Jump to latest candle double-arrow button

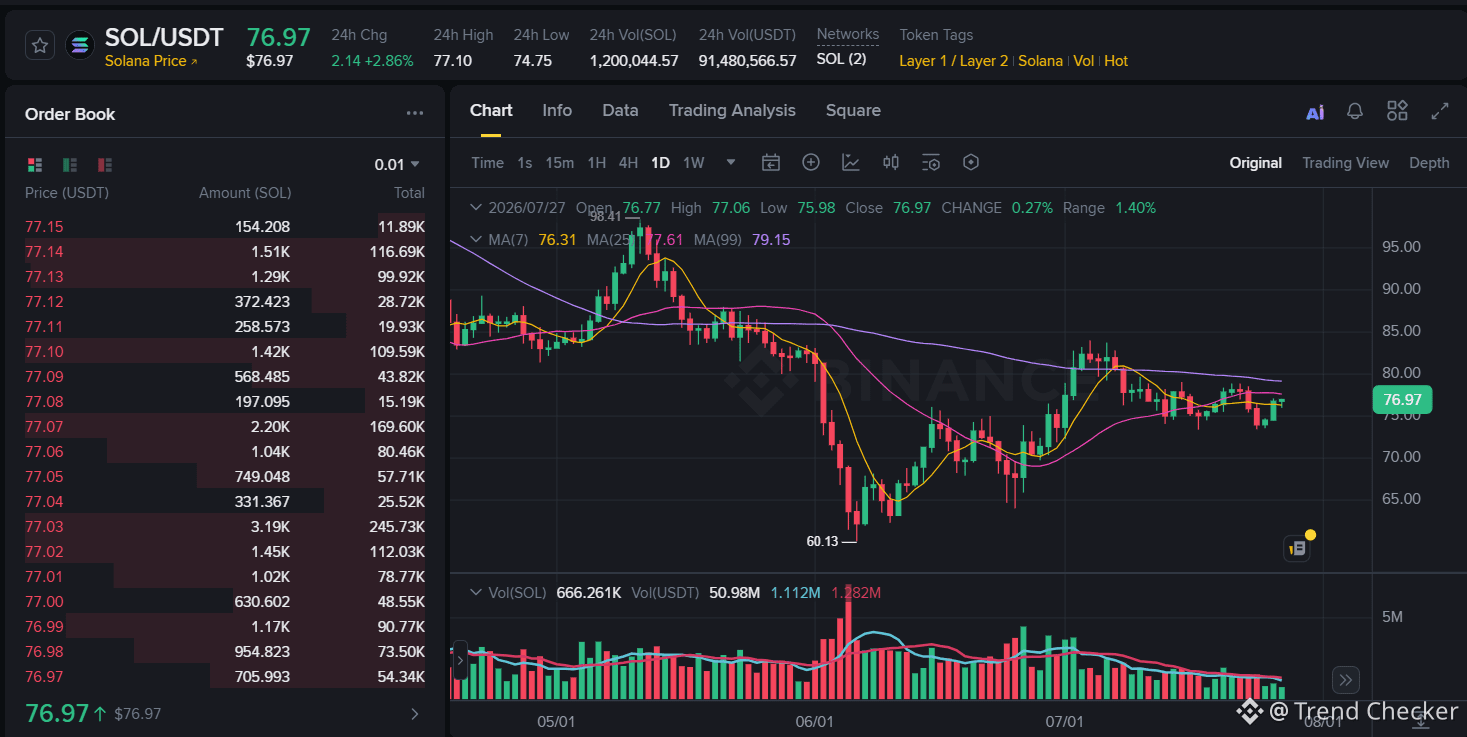click(1345, 680)
